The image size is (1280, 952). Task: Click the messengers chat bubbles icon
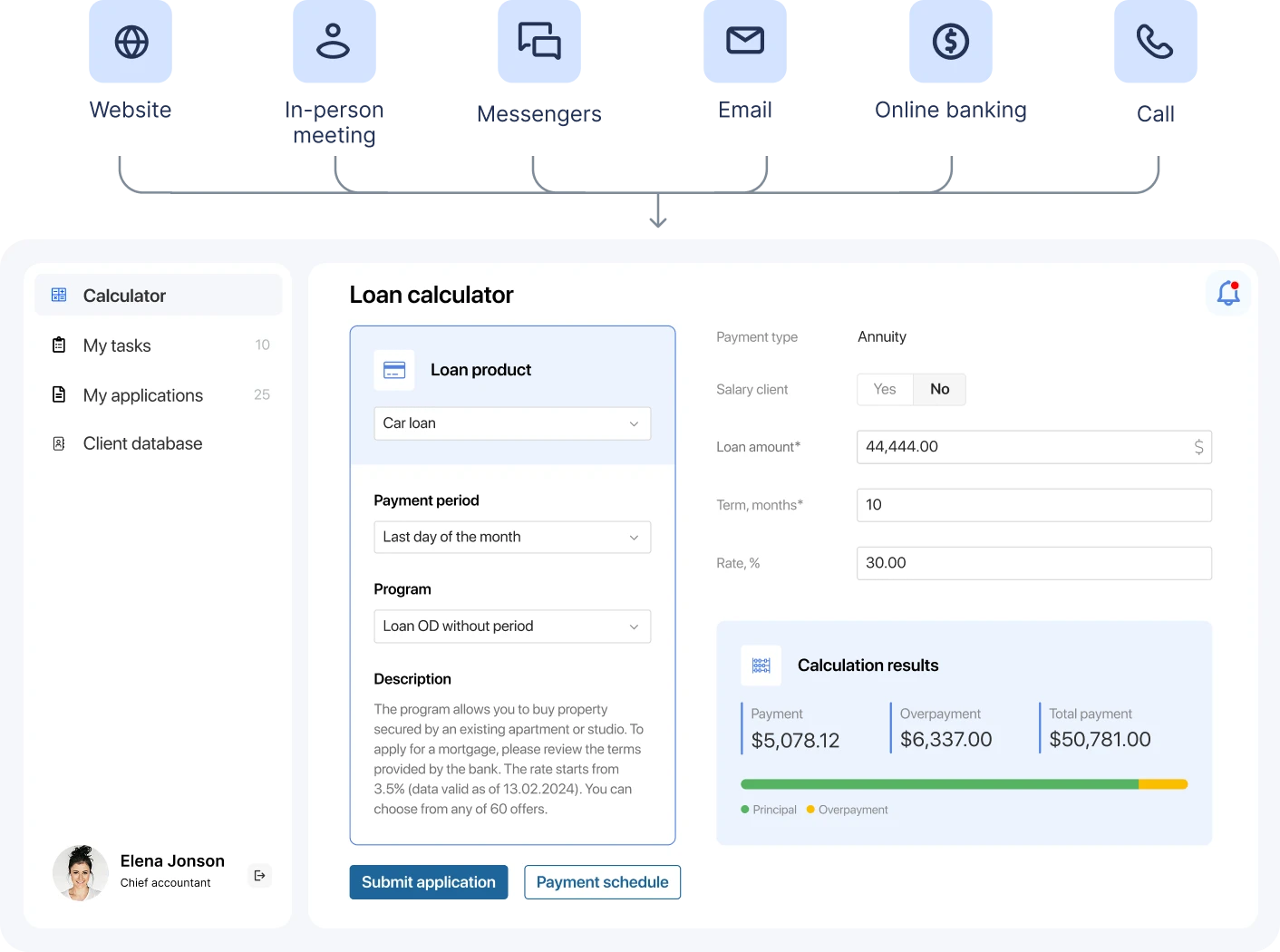539,43
